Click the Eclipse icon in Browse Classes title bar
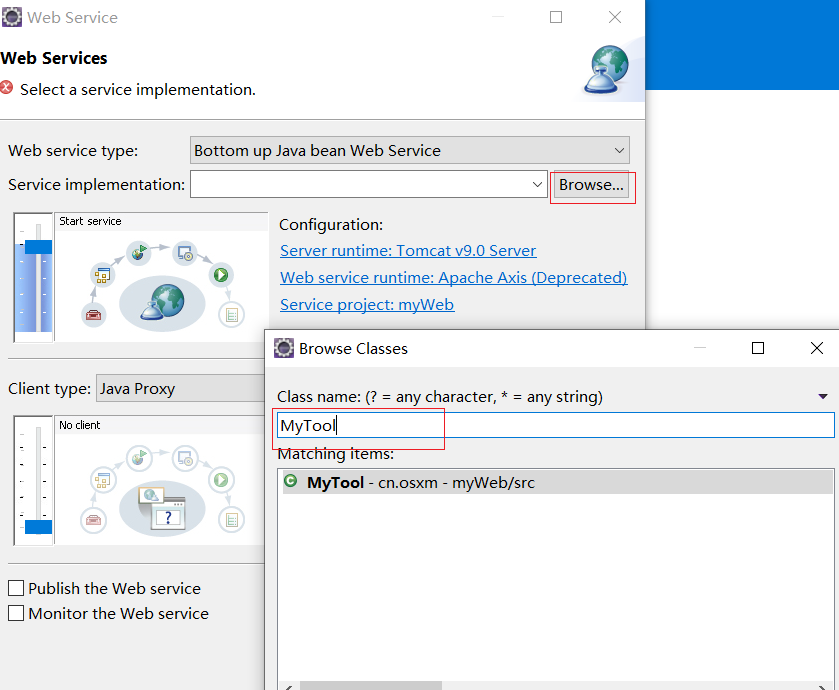839x690 pixels. click(284, 348)
